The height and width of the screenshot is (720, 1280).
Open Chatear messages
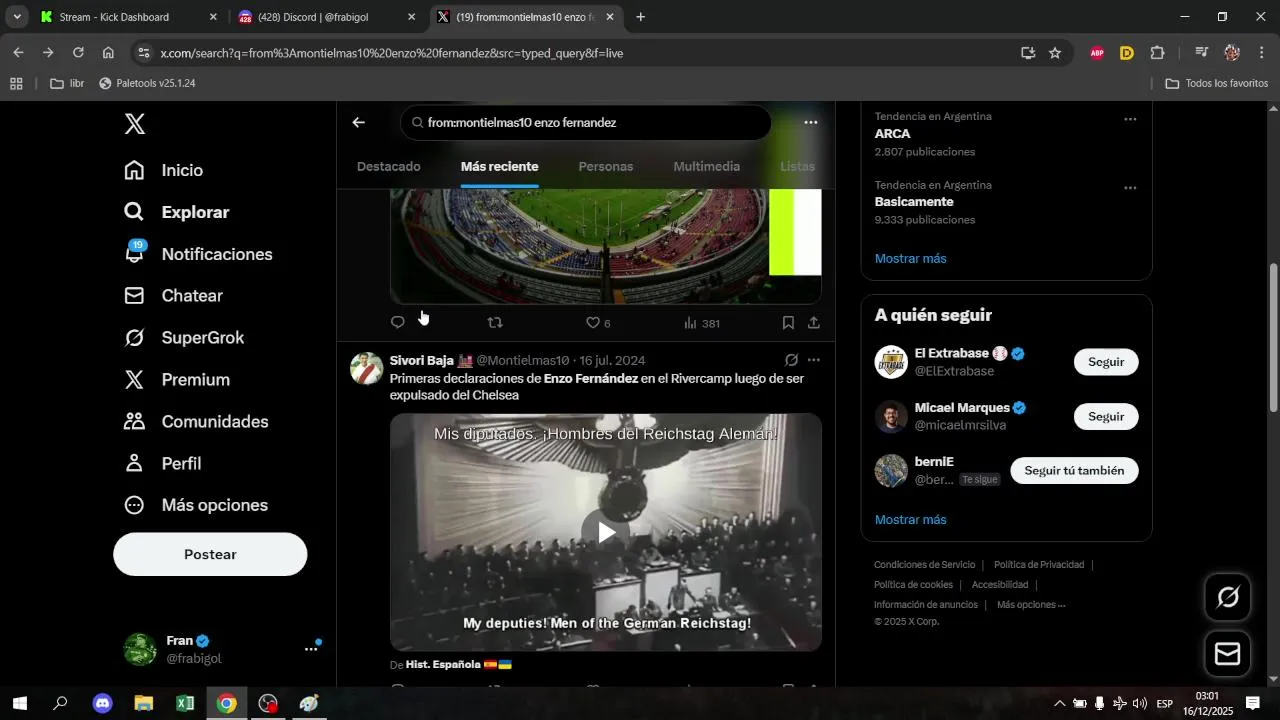click(x=173, y=296)
